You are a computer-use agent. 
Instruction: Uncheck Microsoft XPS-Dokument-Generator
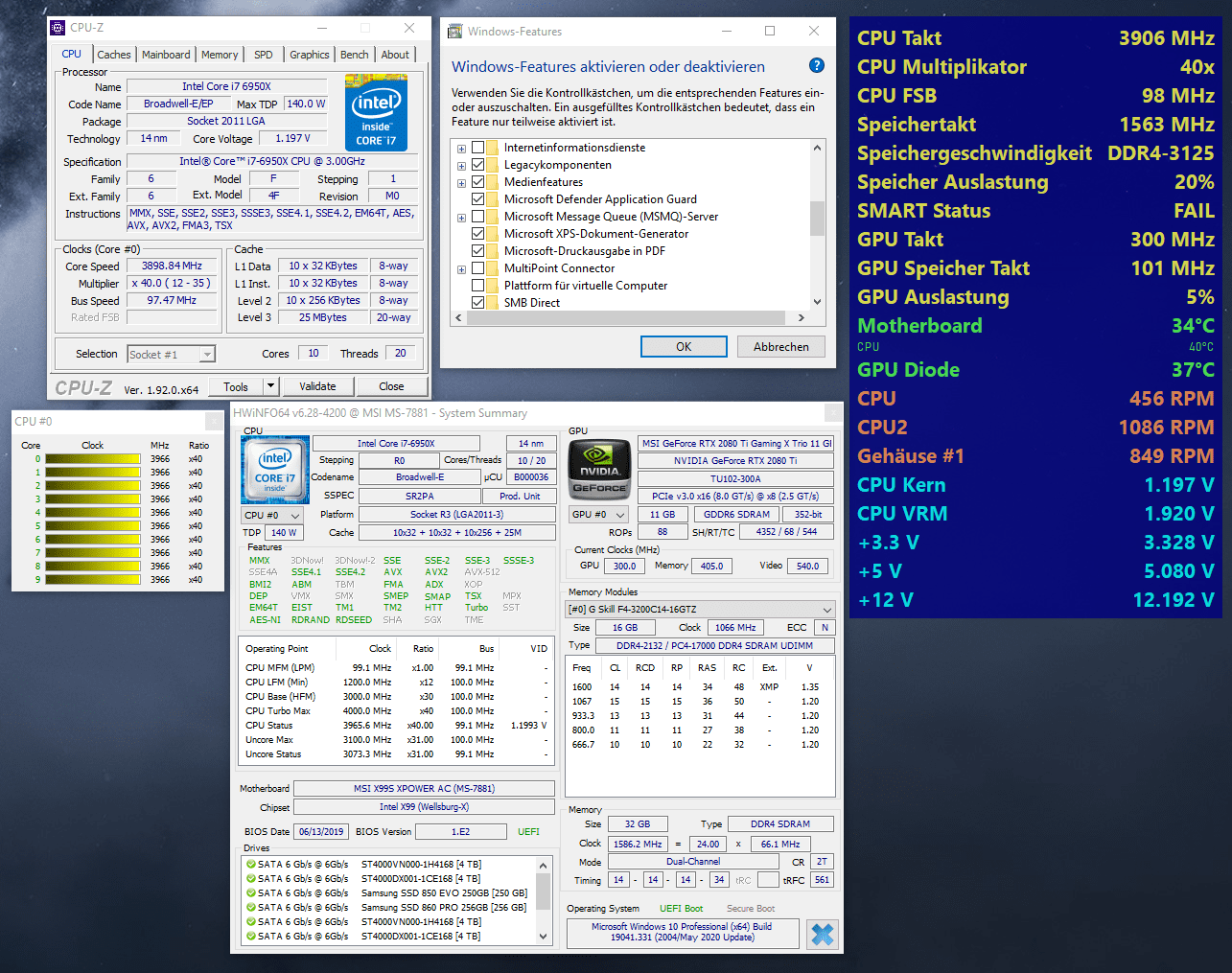477,234
